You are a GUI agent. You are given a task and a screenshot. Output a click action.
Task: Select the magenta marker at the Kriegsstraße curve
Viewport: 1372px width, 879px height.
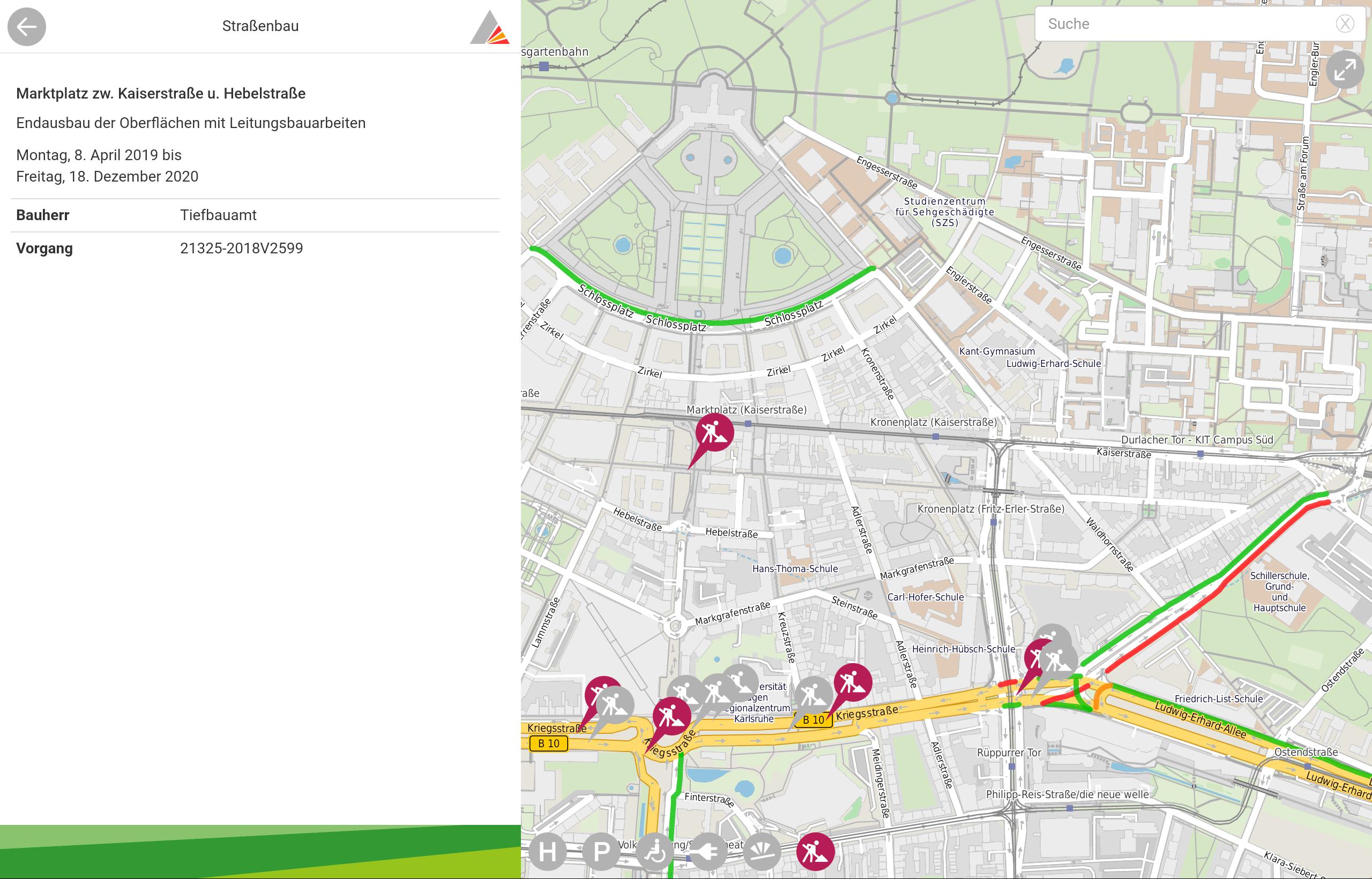(671, 716)
